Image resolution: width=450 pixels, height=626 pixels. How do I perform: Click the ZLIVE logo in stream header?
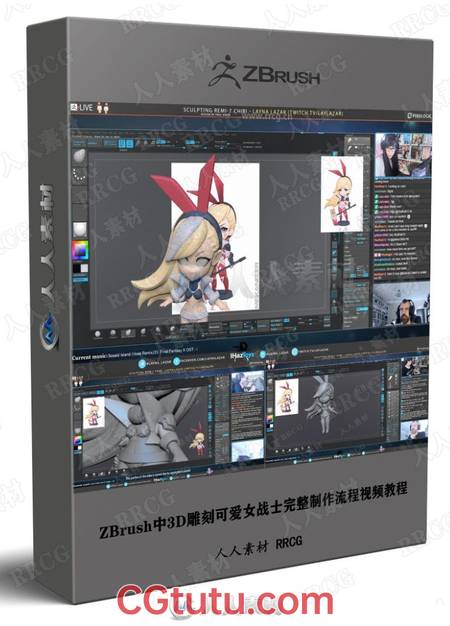tap(82, 107)
